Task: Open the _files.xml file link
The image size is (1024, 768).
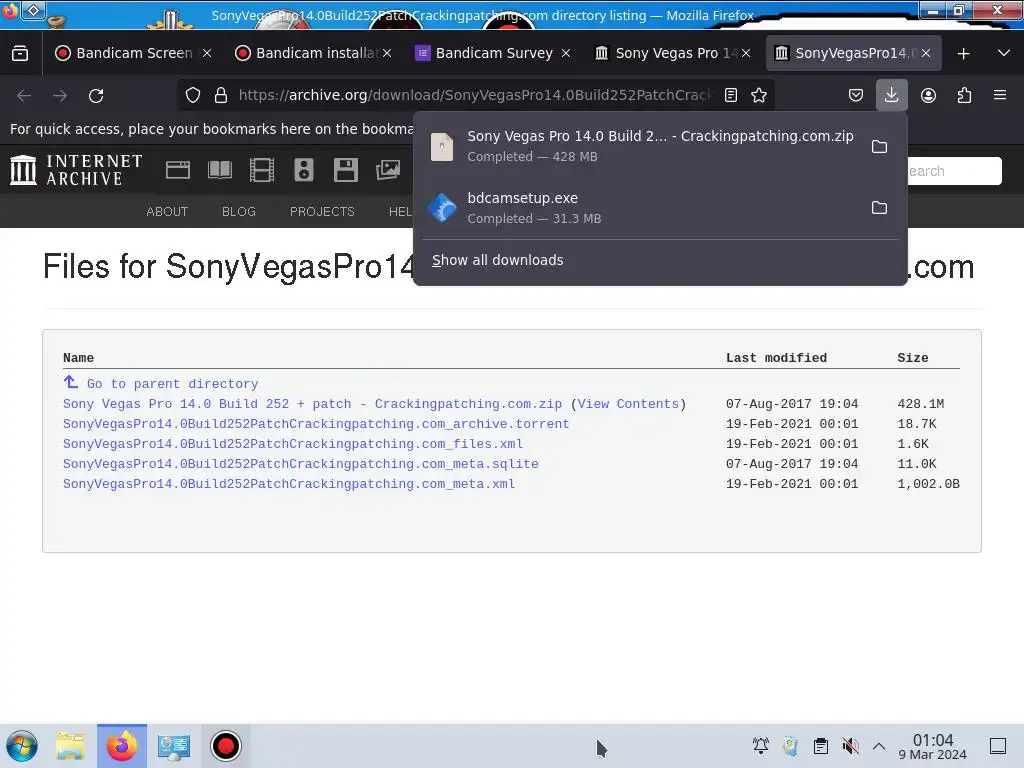Action: point(293,444)
